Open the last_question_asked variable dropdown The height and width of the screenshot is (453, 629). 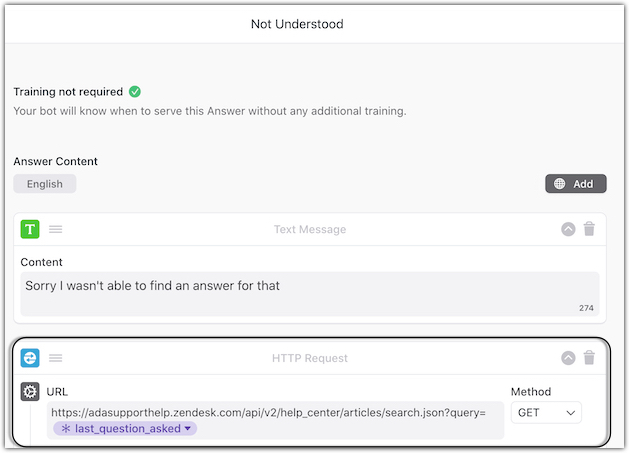pyautogui.click(x=188, y=429)
